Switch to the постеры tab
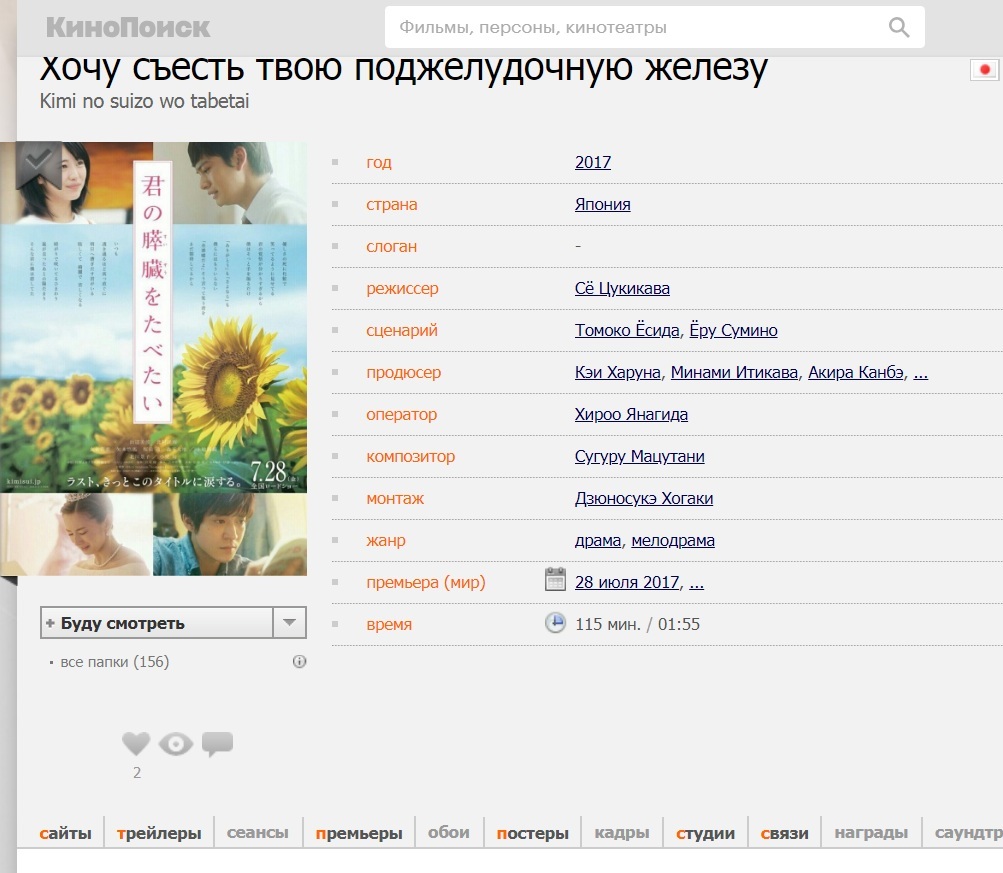This screenshot has height=873, width=1003. 532,833
